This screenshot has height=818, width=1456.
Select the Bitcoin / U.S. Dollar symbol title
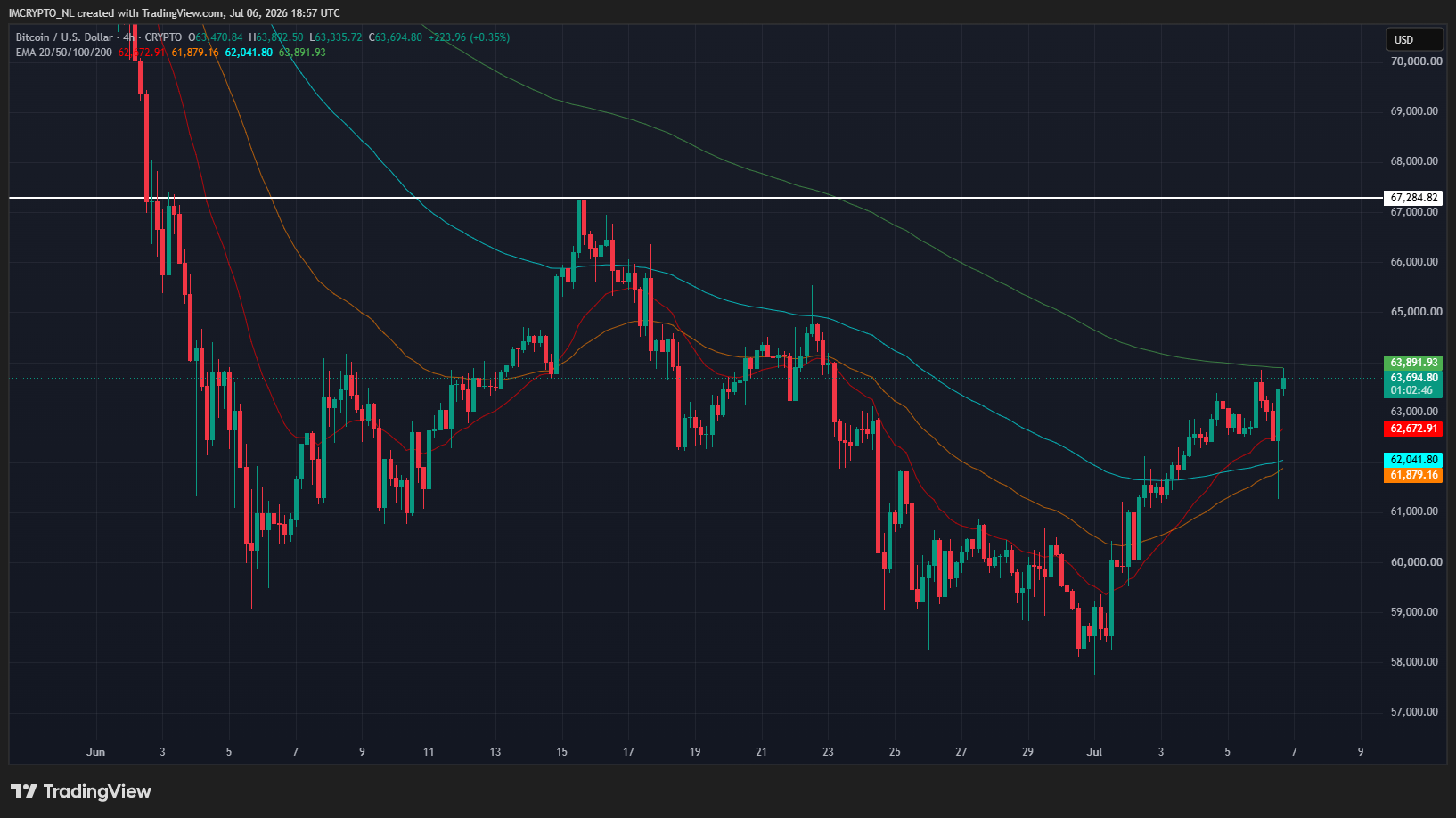click(64, 37)
